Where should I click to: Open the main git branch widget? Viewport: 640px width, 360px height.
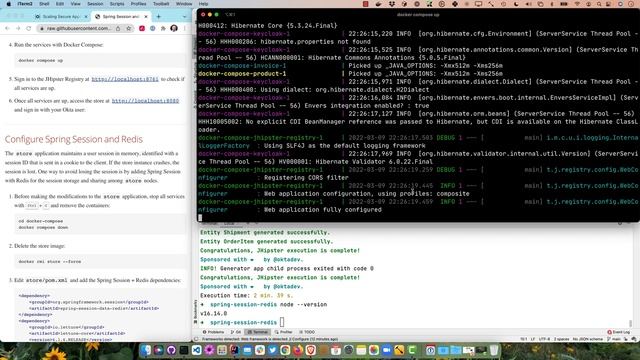615,339
